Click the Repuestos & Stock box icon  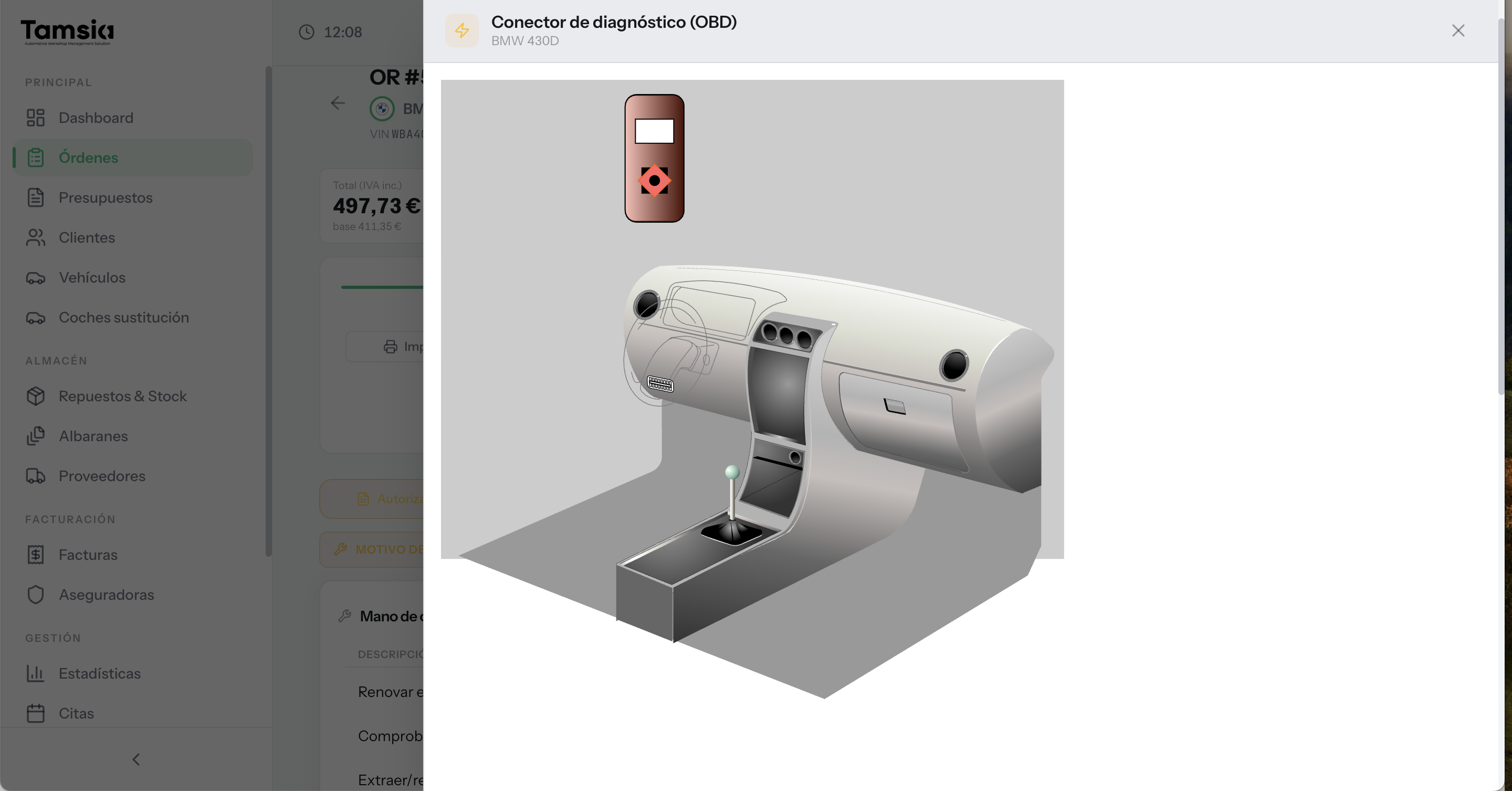coord(35,397)
